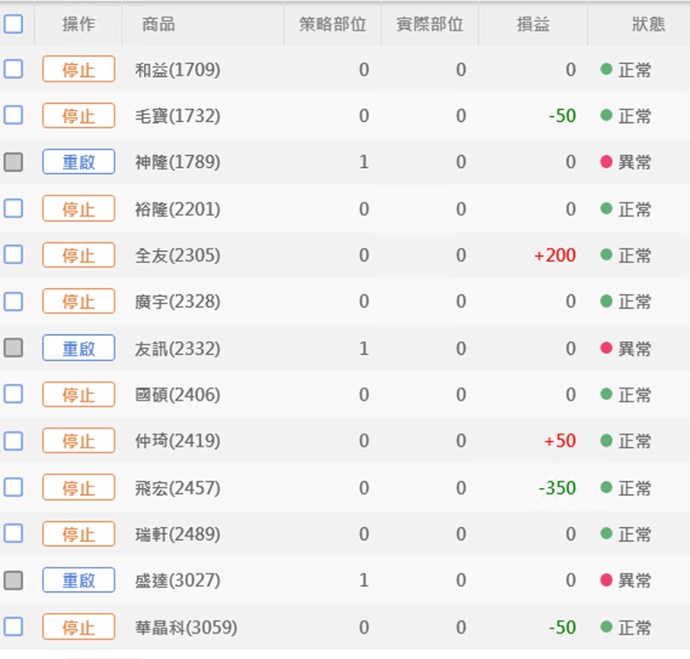Click the 策略部位 column header
Image resolution: width=690 pixels, height=659 pixels.
click(332, 24)
